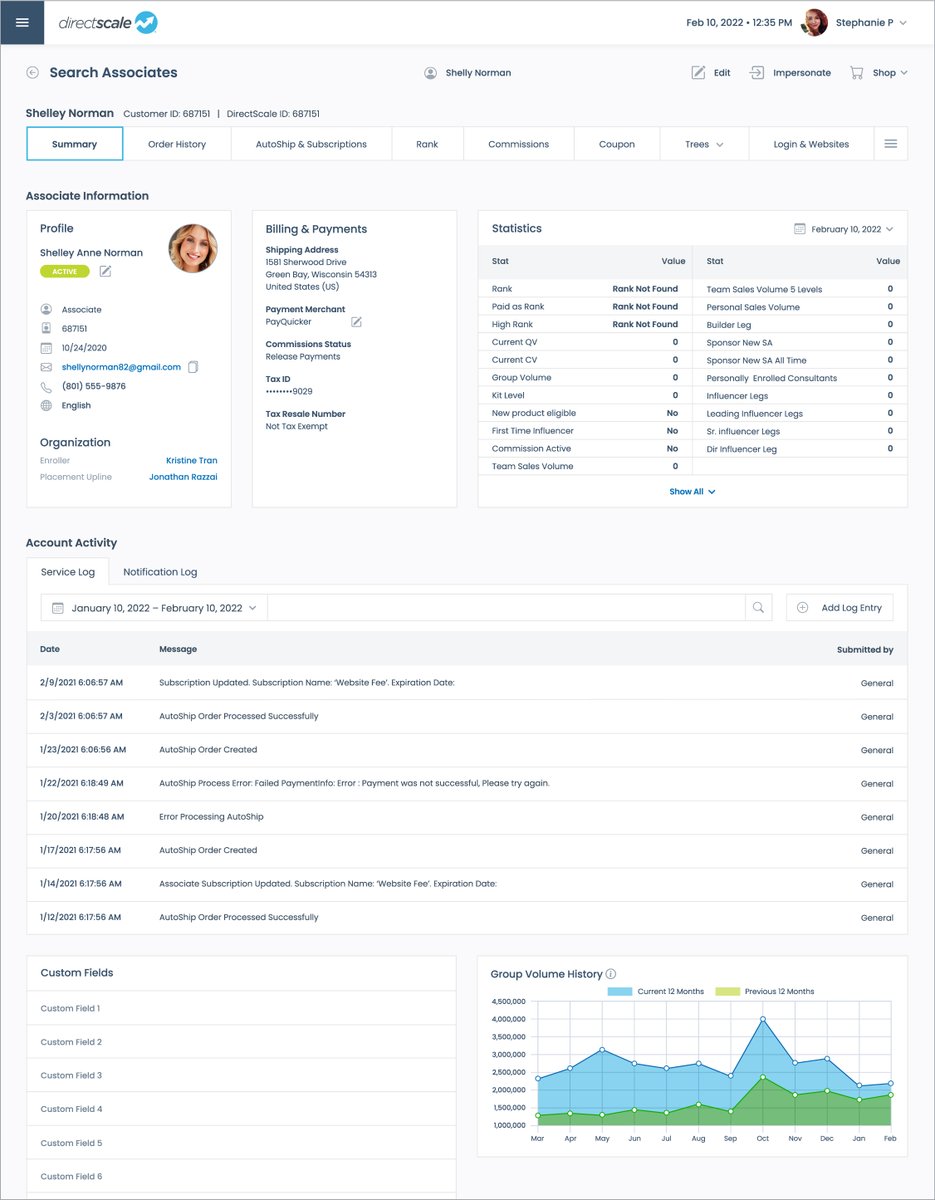Click the Custom Field 1 row

click(x=241, y=1008)
